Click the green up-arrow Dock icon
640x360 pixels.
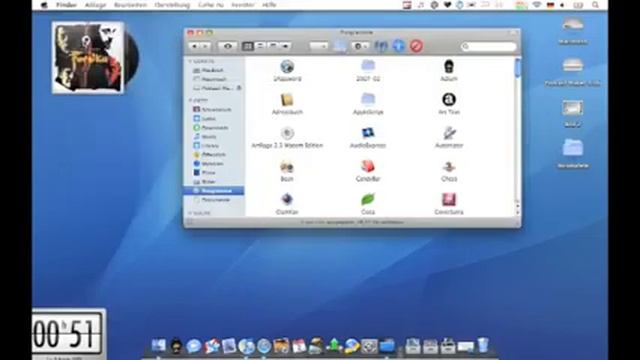point(334,346)
